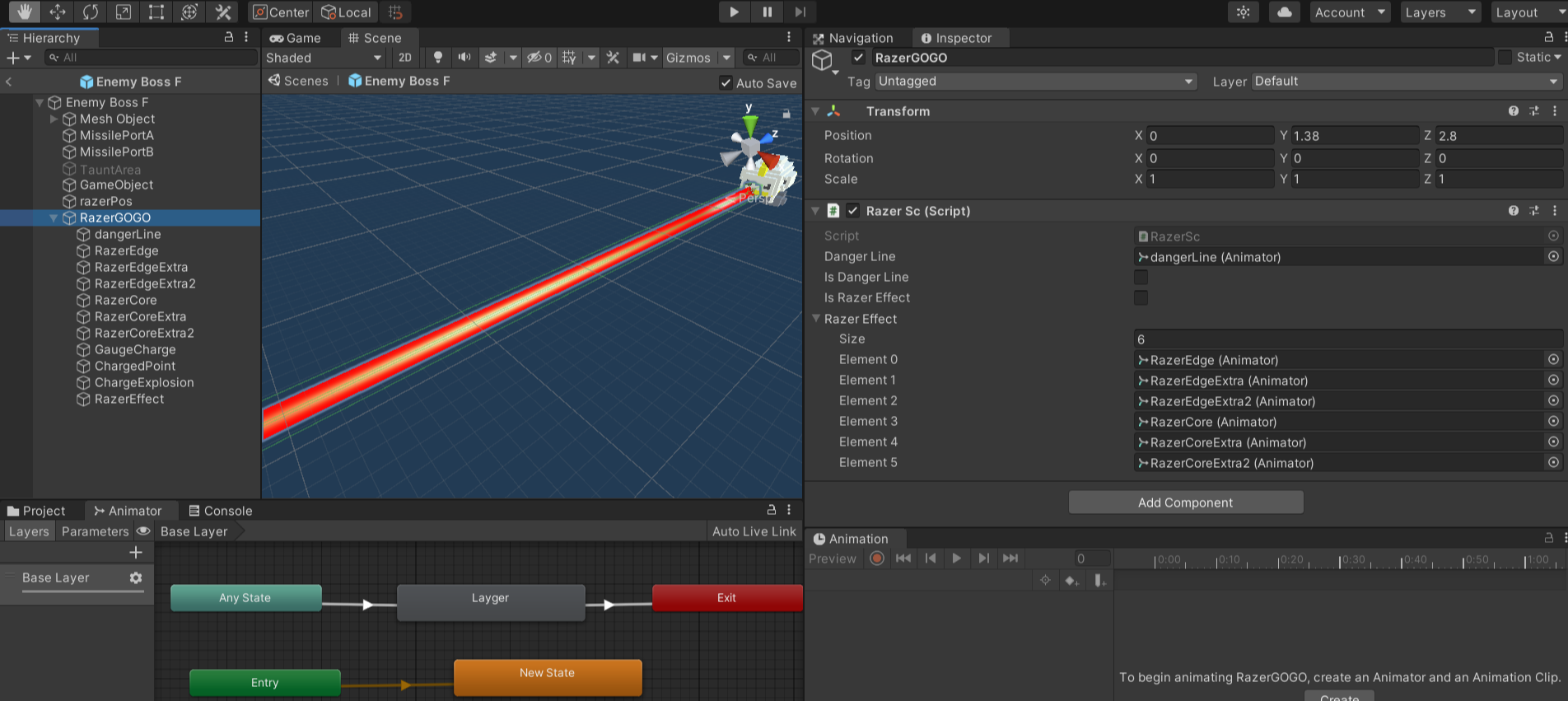Select the Rect tool
1568x701 pixels.
[x=156, y=12]
